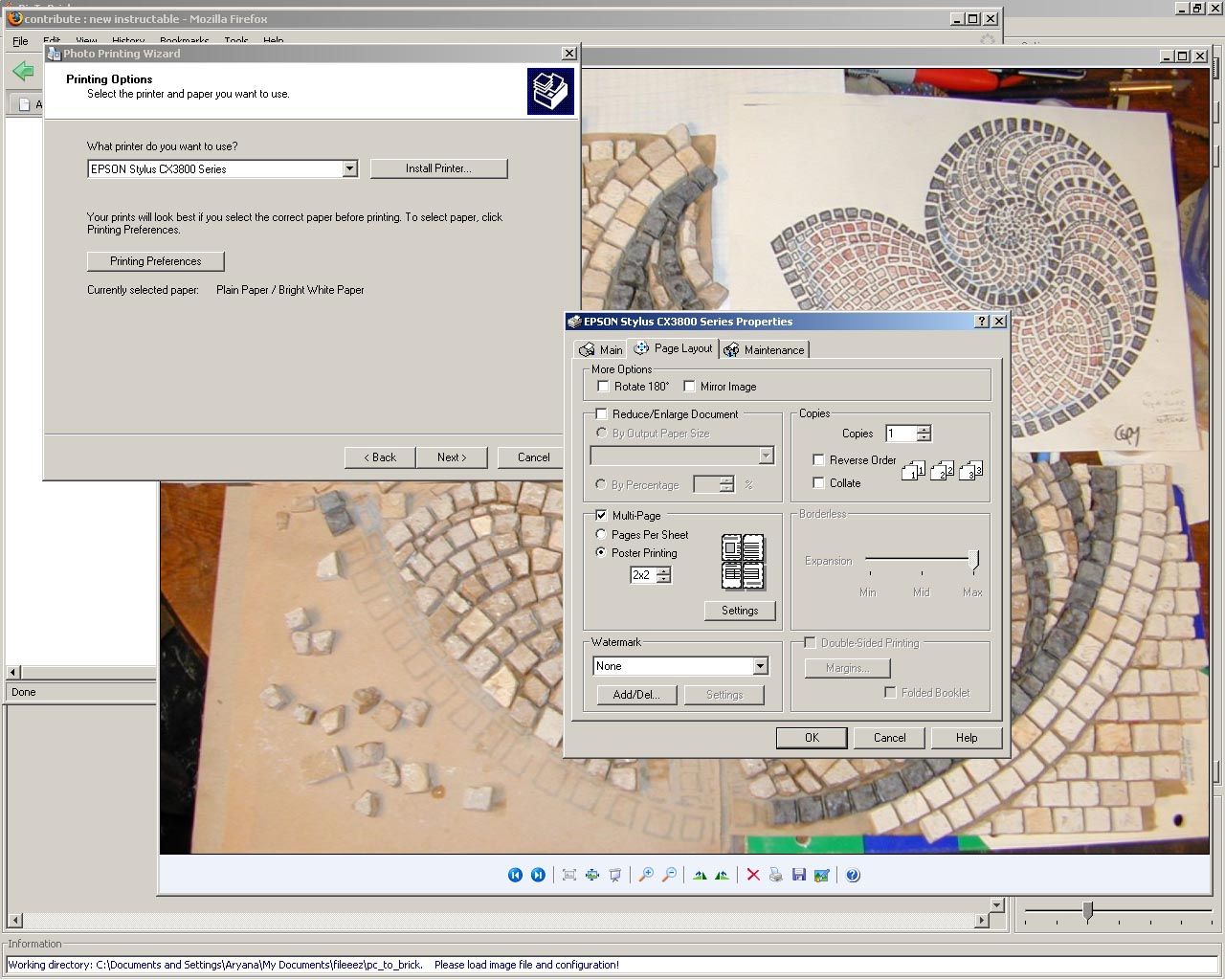Select the Zoom In magnifier icon
The width and height of the screenshot is (1225, 980).
(x=646, y=874)
